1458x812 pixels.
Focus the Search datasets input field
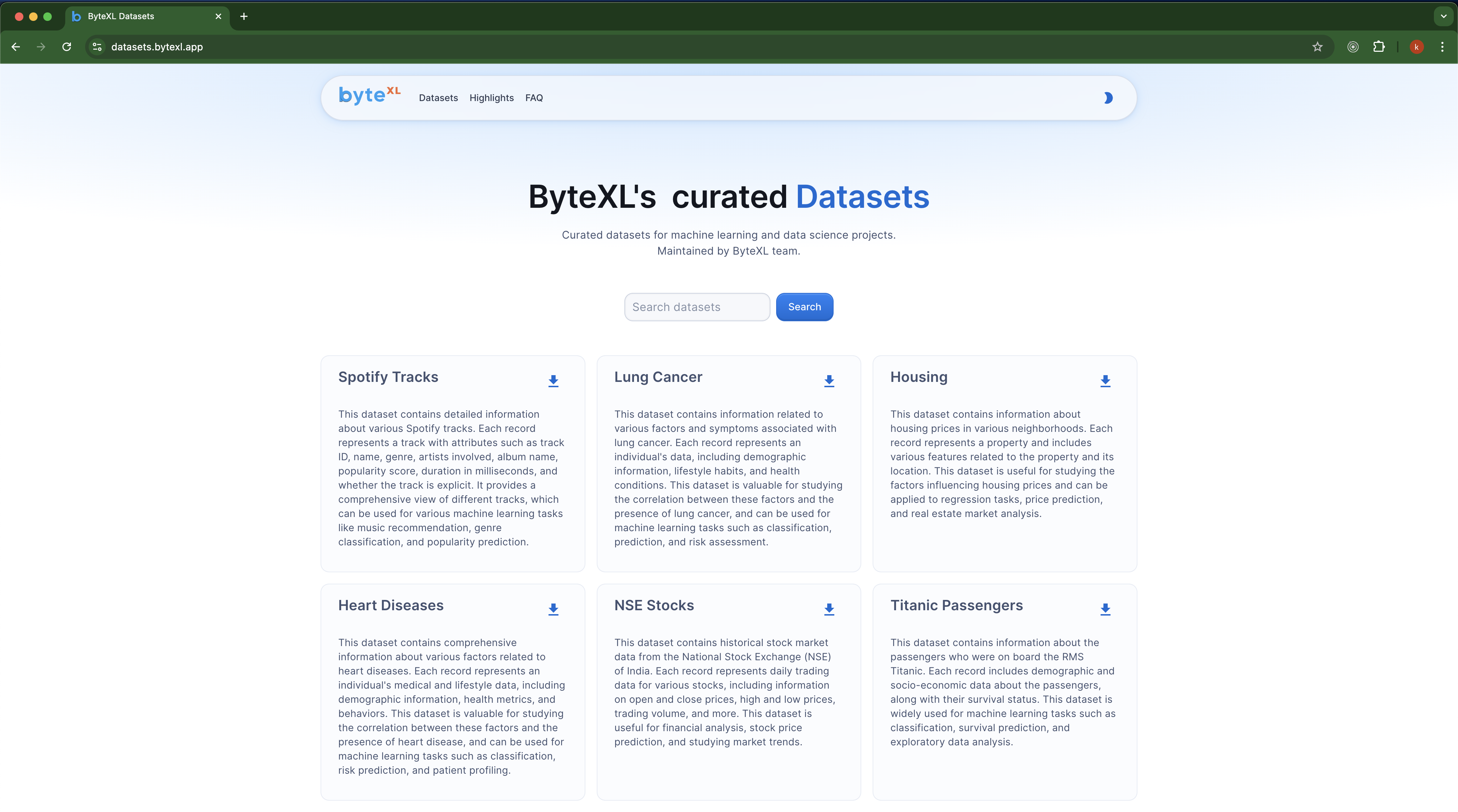click(697, 307)
